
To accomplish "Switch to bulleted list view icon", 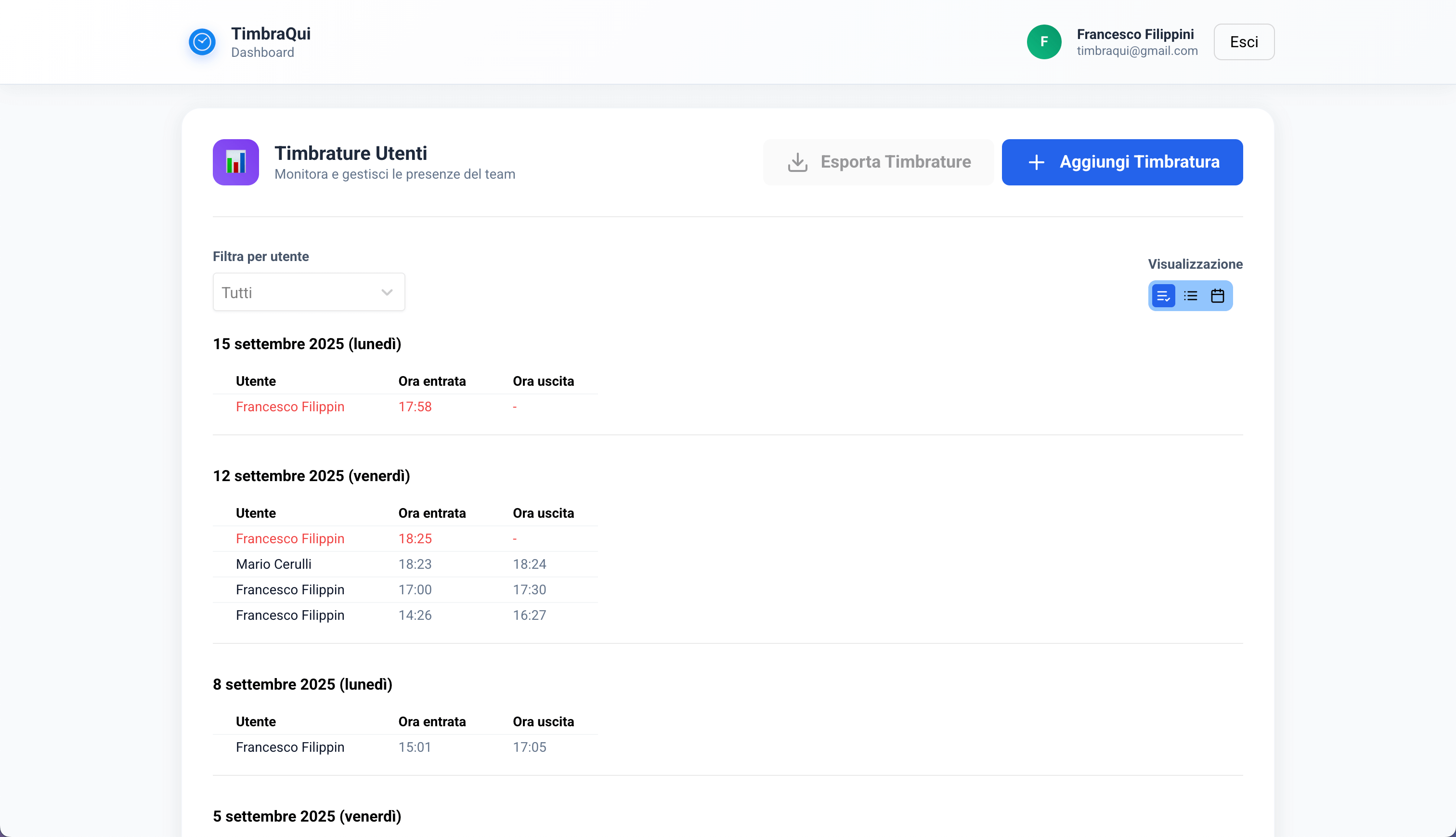I will (x=1191, y=296).
